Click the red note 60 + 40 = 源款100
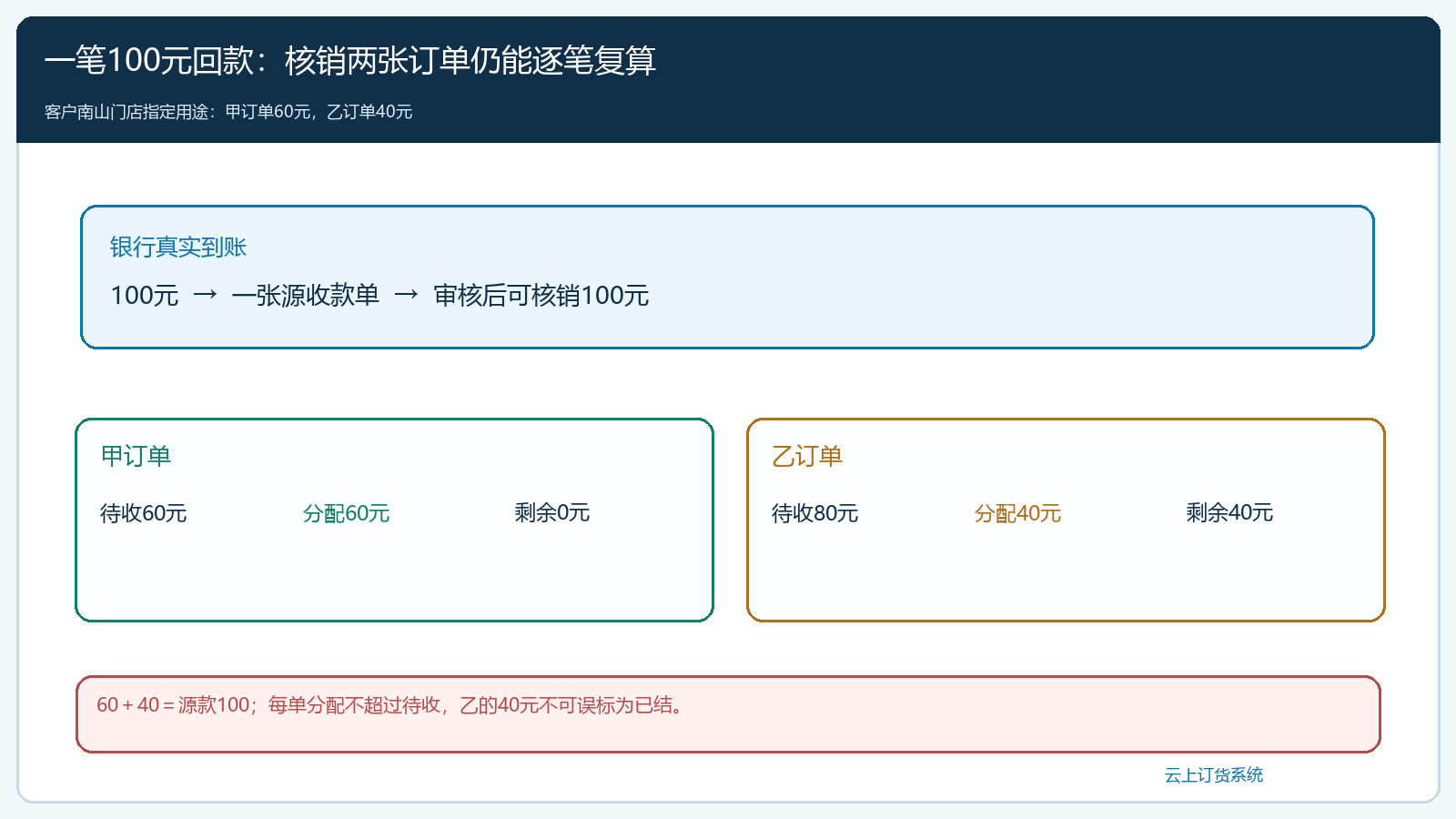 pos(391,705)
